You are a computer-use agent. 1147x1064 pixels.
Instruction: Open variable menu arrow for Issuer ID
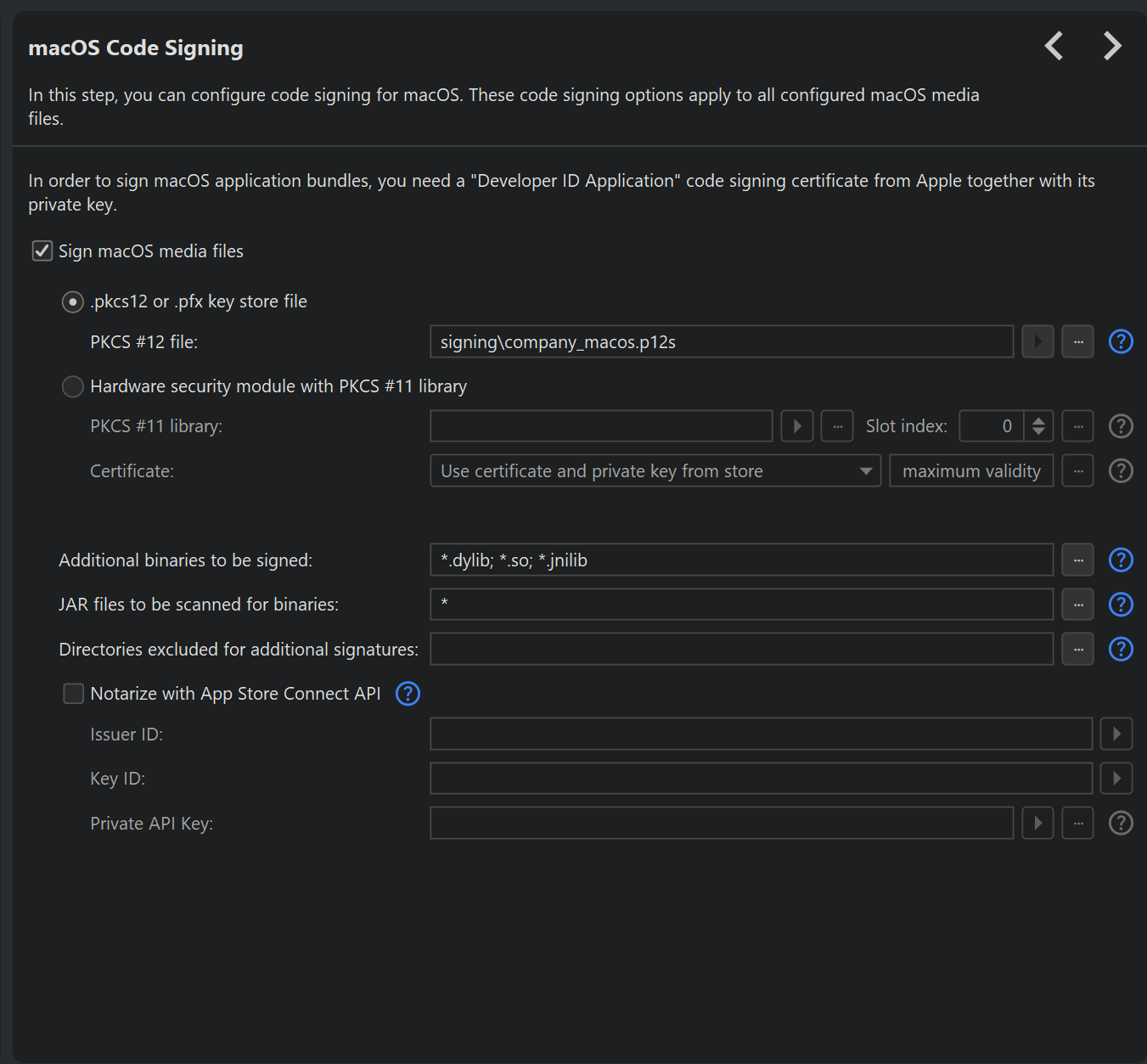pos(1116,734)
